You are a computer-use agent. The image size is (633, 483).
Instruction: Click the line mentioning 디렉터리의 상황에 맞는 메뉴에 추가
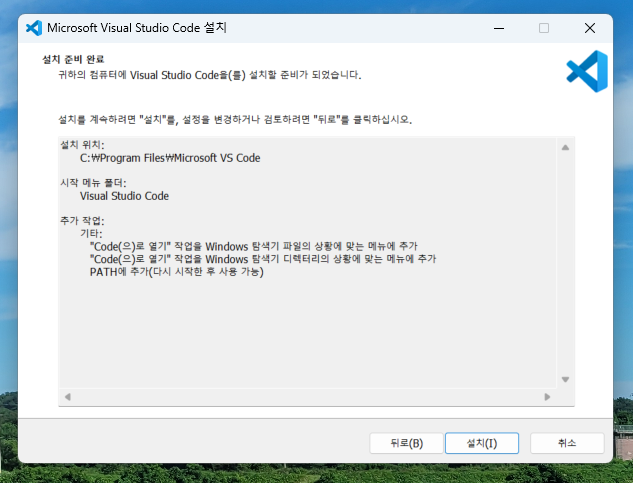263,259
